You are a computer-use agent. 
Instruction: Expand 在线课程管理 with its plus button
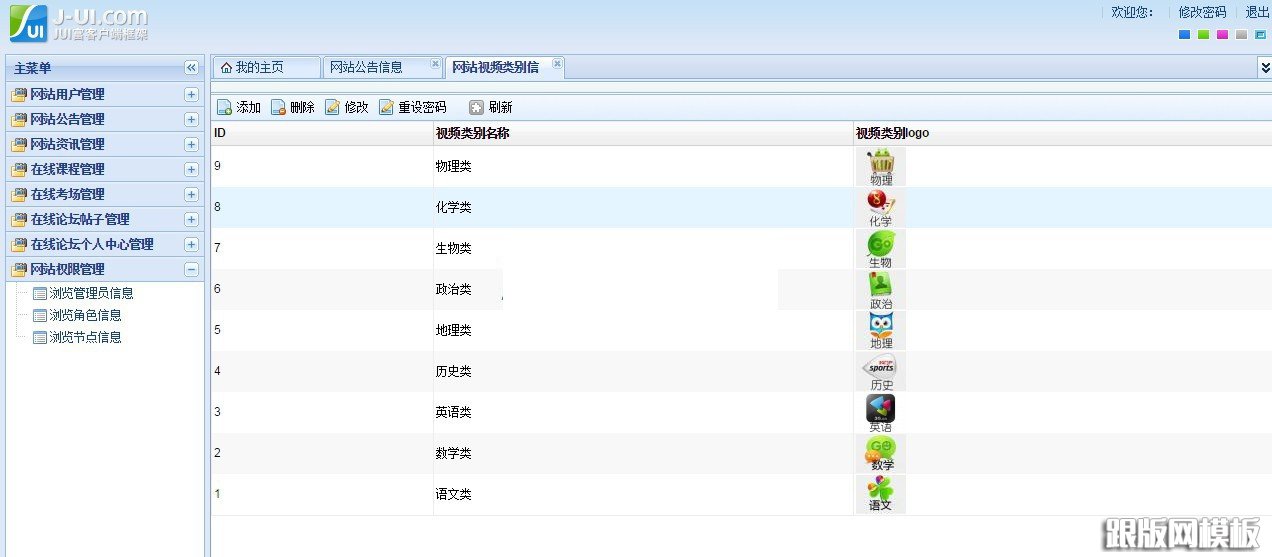[x=191, y=169]
